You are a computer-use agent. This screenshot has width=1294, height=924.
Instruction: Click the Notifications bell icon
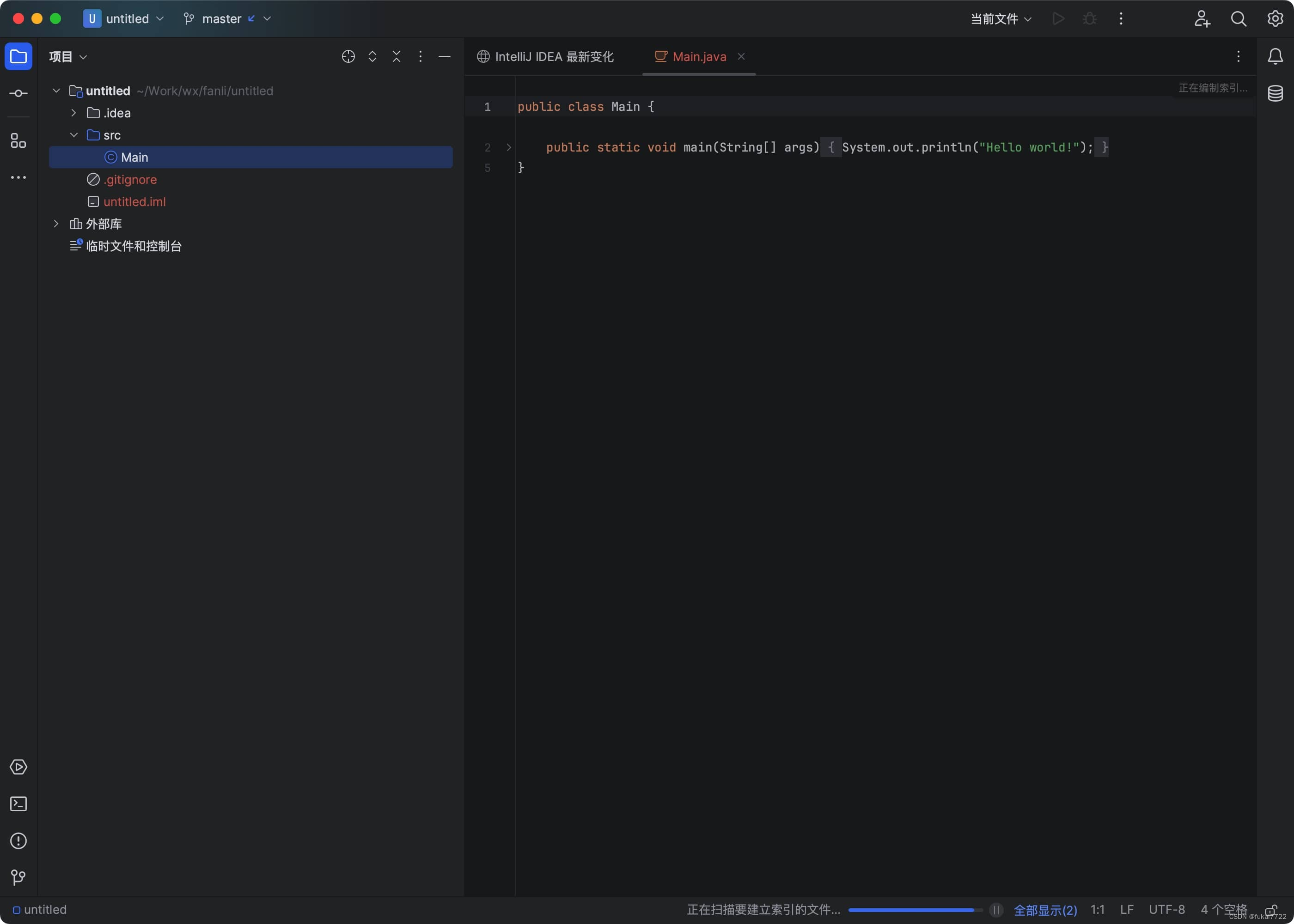point(1275,56)
